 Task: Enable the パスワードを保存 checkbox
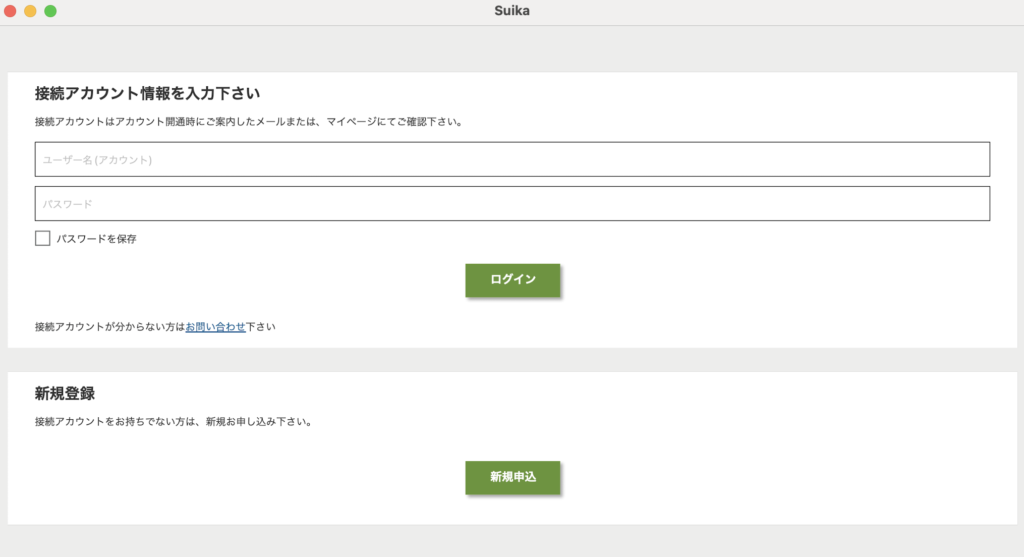42,238
